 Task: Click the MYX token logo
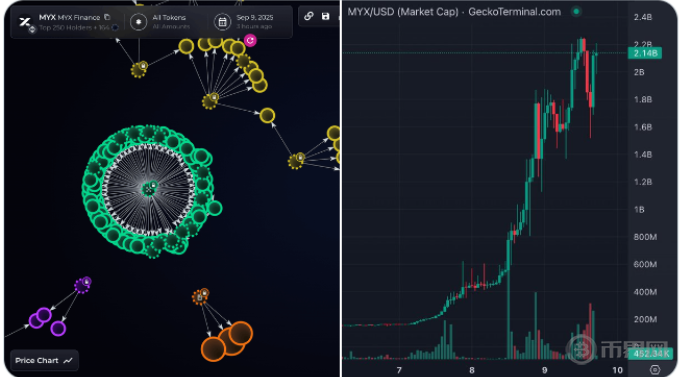point(26,22)
